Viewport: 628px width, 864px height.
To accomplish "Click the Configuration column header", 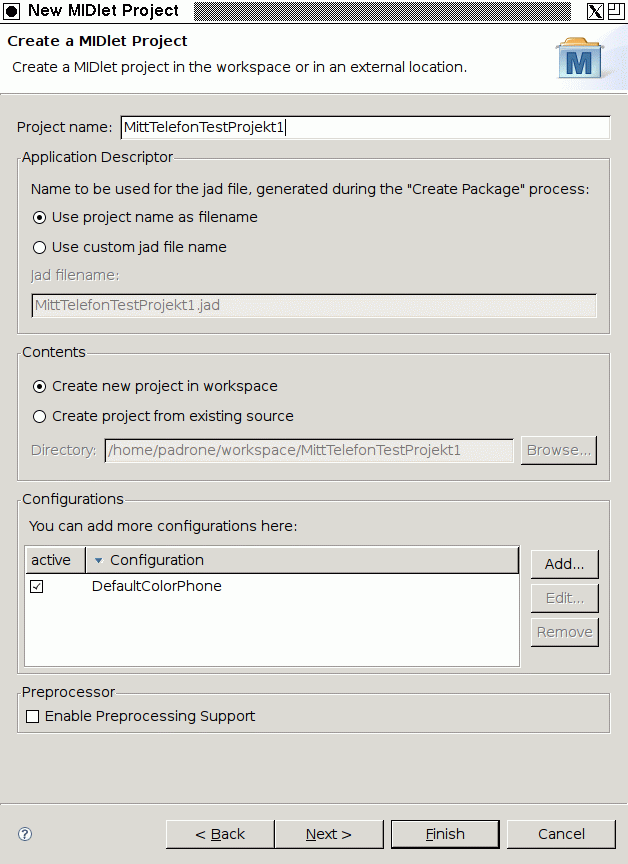I will click(302, 560).
